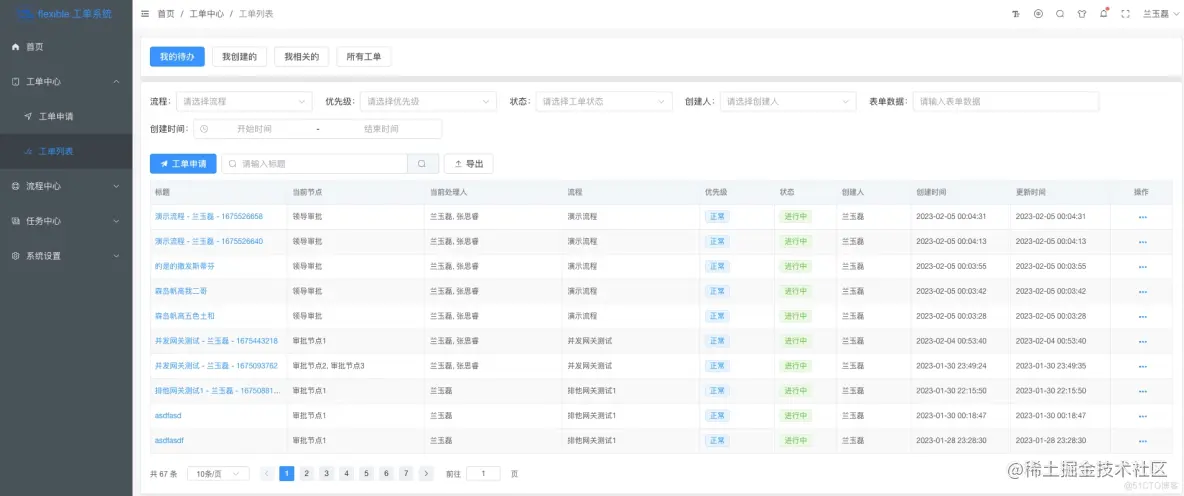Go to page 5 in pagination
This screenshot has height=496, width=1184.
366,473
